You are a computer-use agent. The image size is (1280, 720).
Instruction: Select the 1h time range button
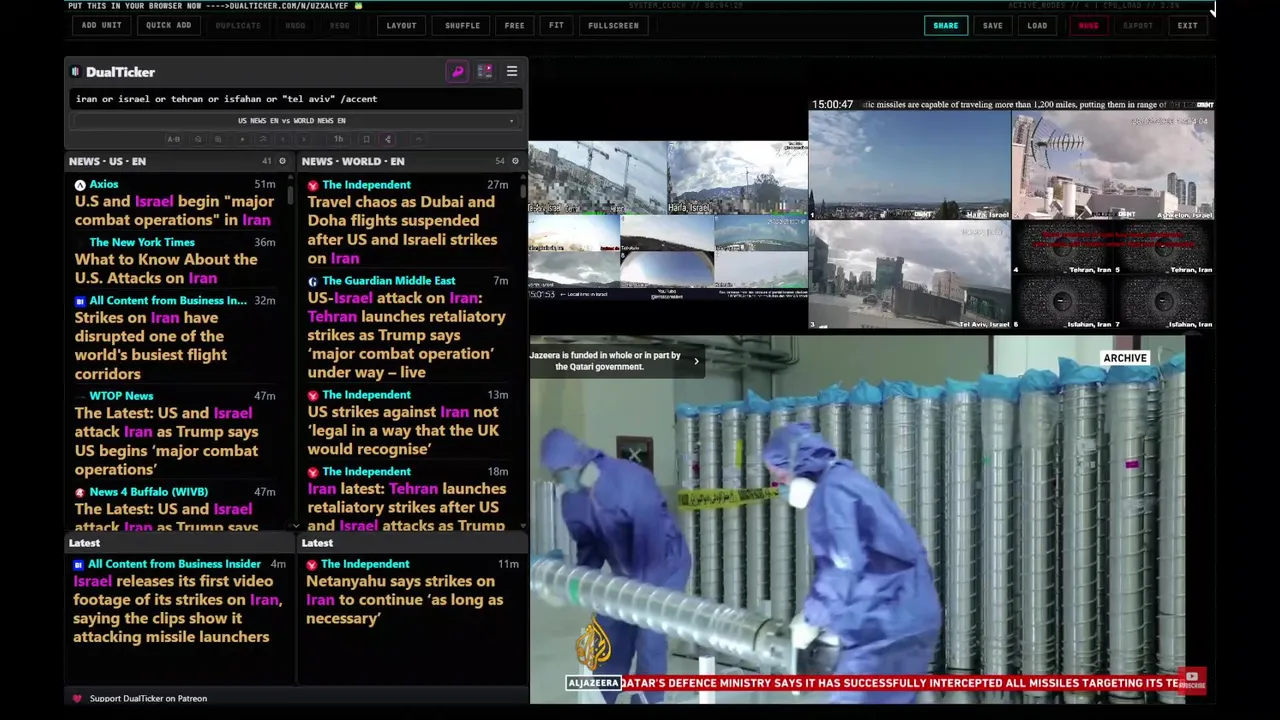coord(338,139)
